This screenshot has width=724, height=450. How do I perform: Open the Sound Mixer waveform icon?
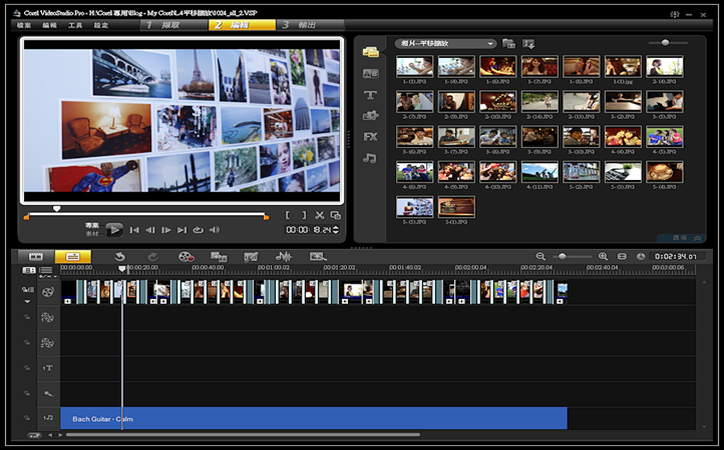coord(284,257)
